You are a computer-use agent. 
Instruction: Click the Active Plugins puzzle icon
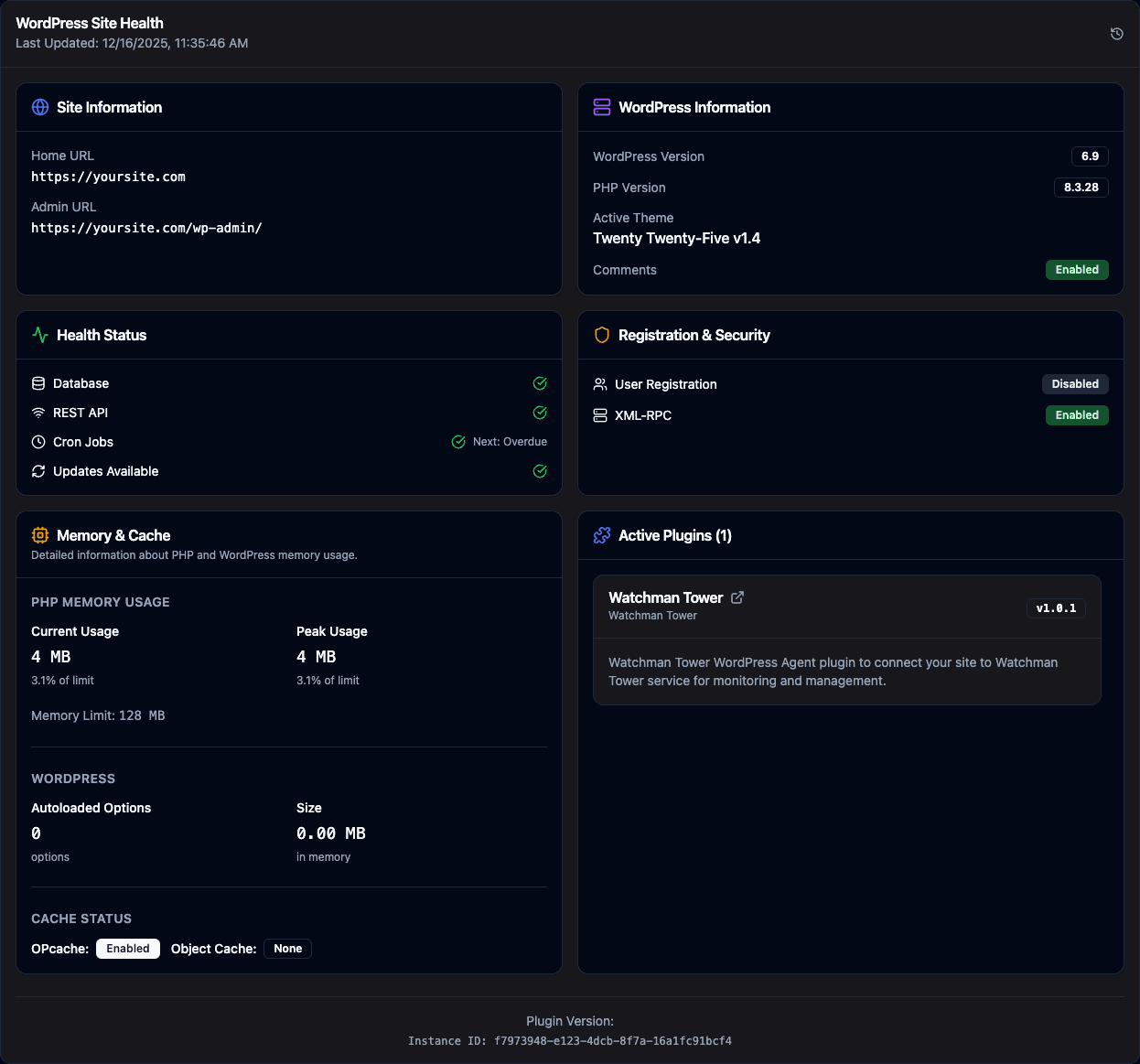point(601,535)
